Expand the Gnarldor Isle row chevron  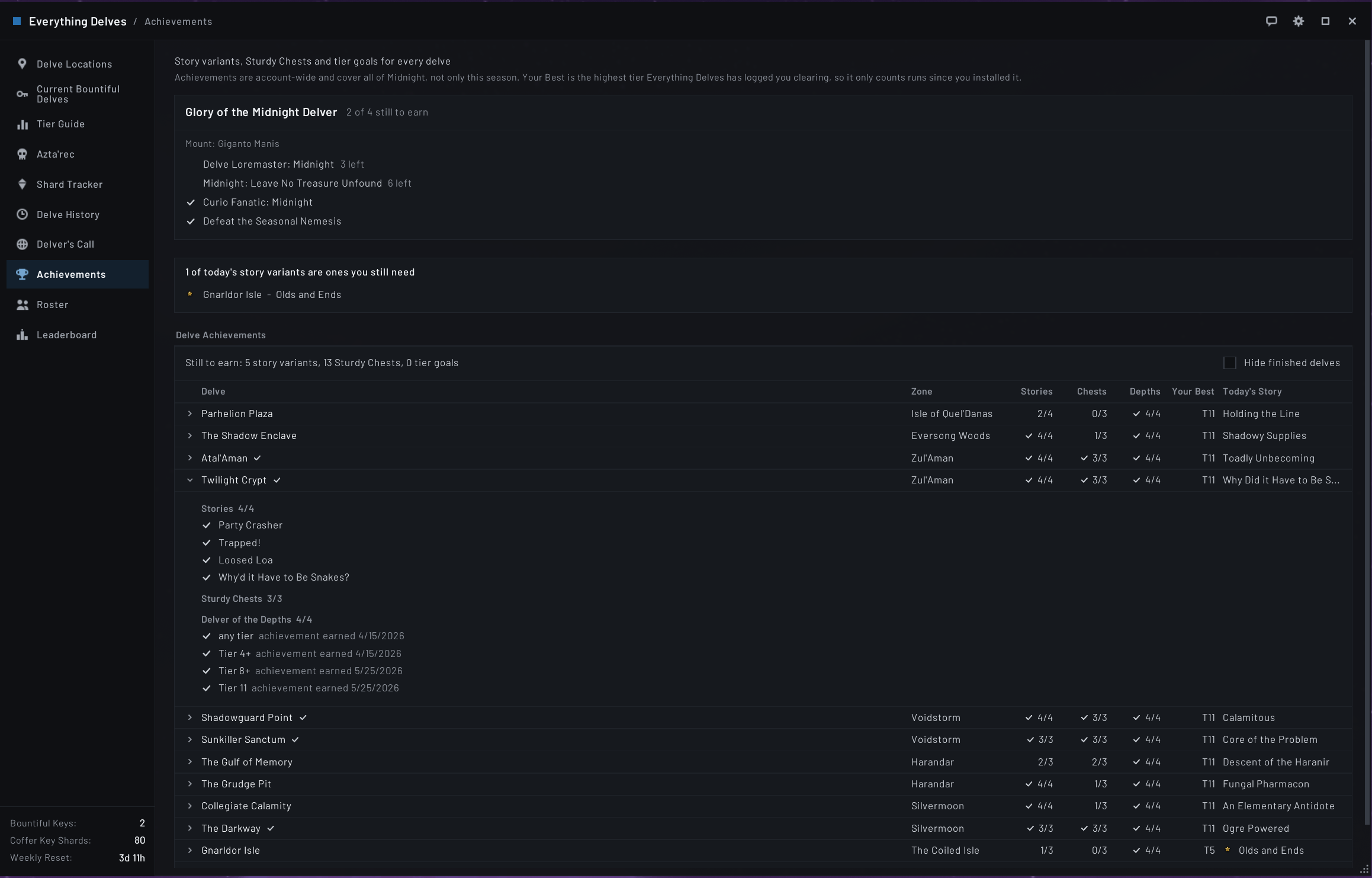click(189, 850)
